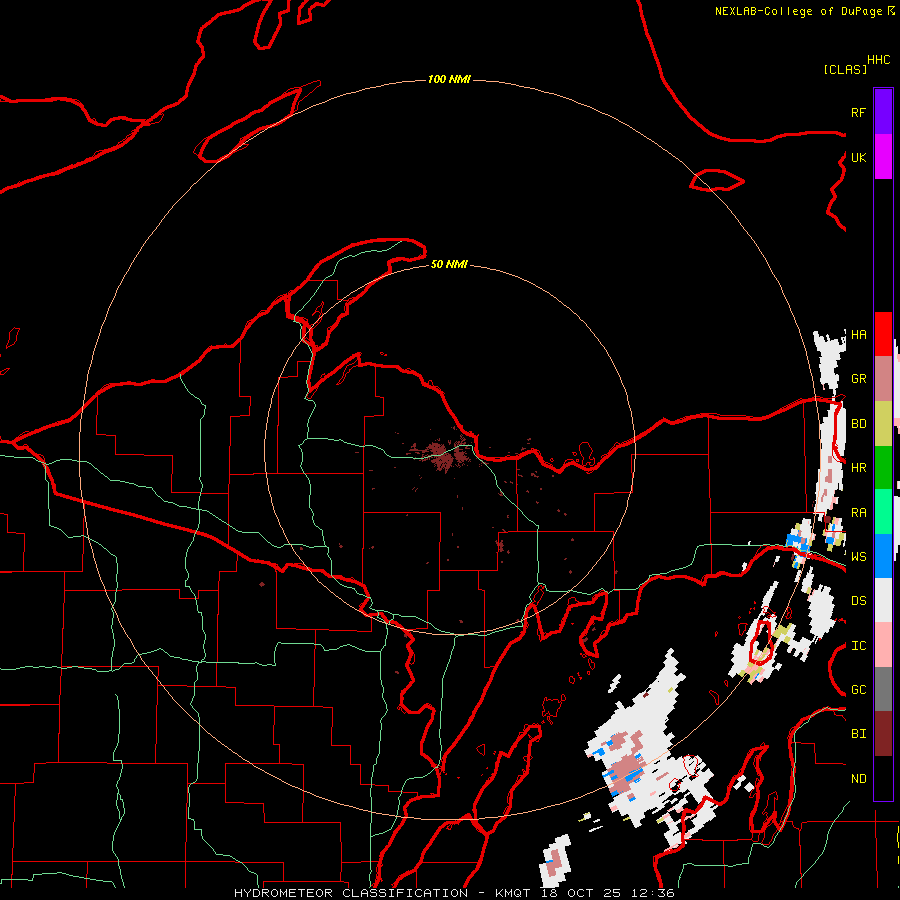This screenshot has width=900, height=900.
Task: Click the WS legend label
Action: (858, 557)
